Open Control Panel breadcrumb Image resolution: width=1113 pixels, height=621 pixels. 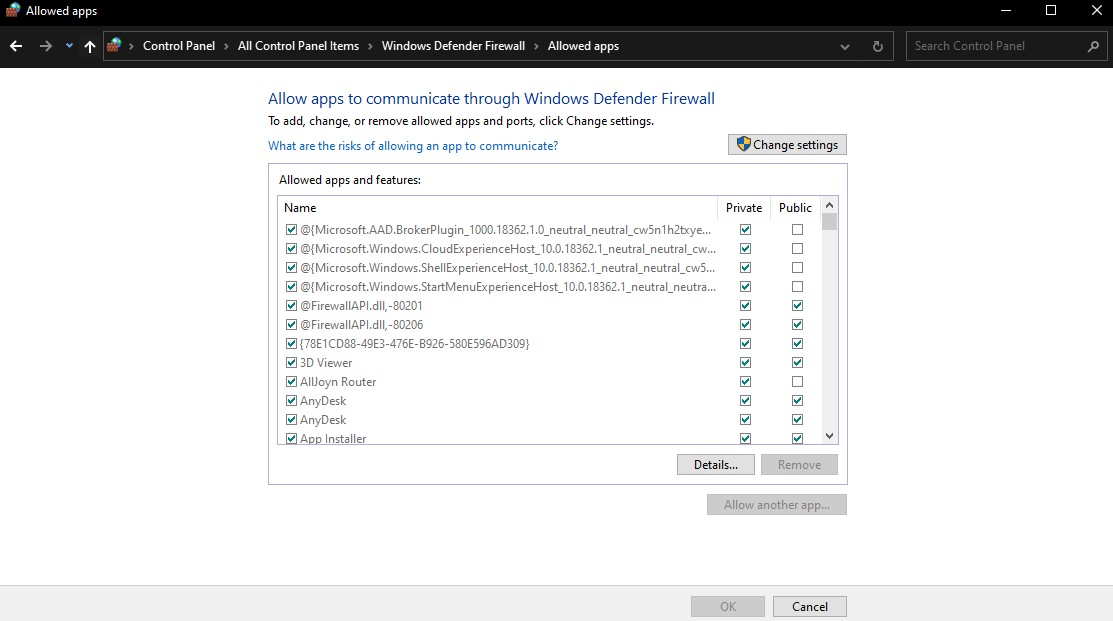[x=179, y=46]
